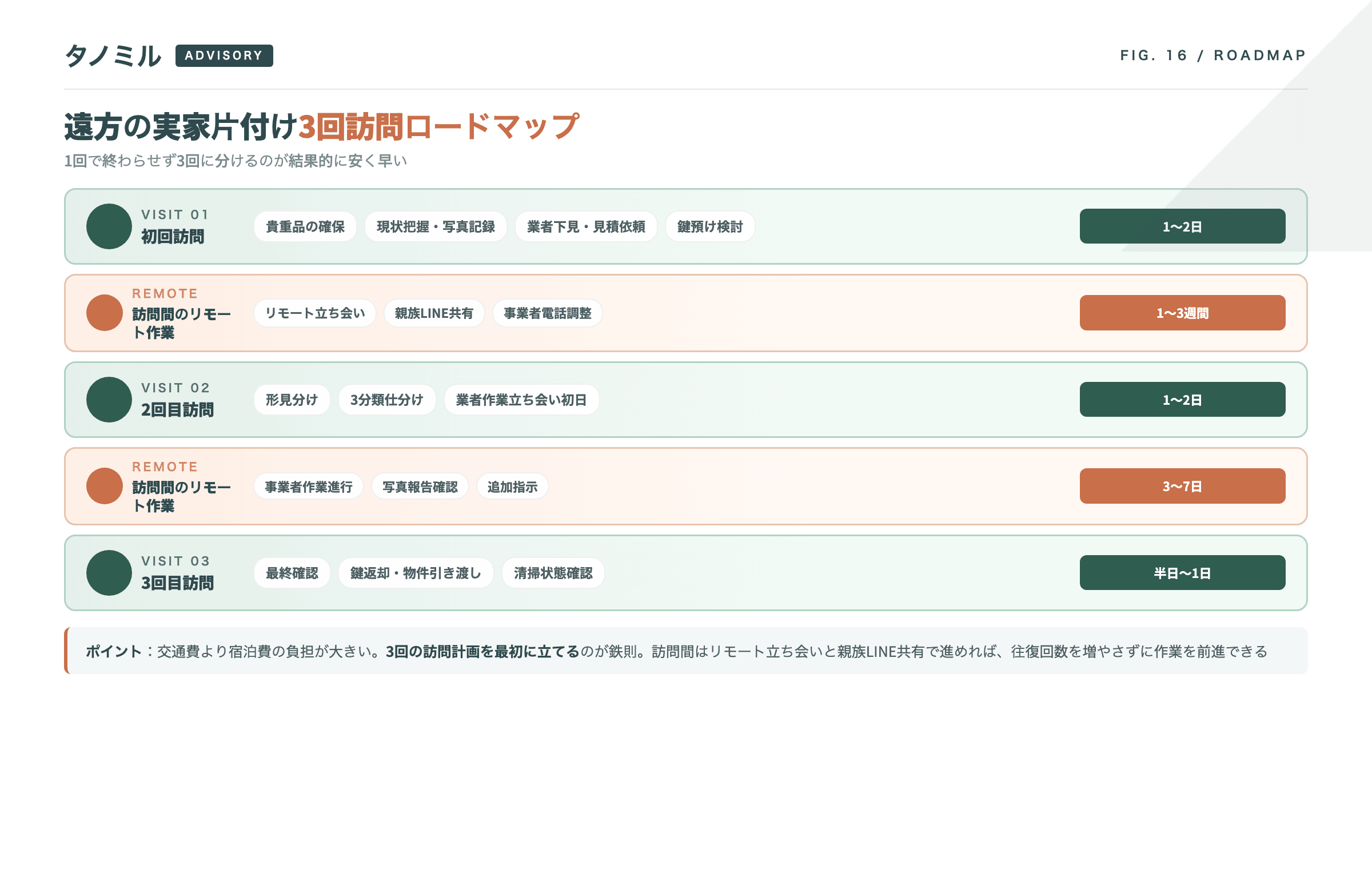Click the orange circle in the second REMOTE row
1372x869 pixels.
pyautogui.click(x=105, y=486)
